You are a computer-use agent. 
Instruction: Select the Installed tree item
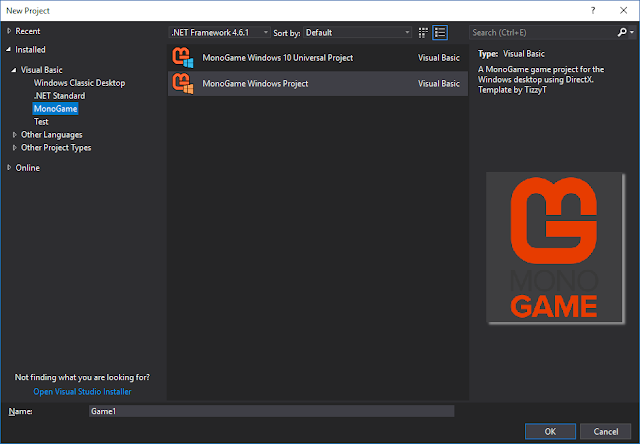click(30, 49)
